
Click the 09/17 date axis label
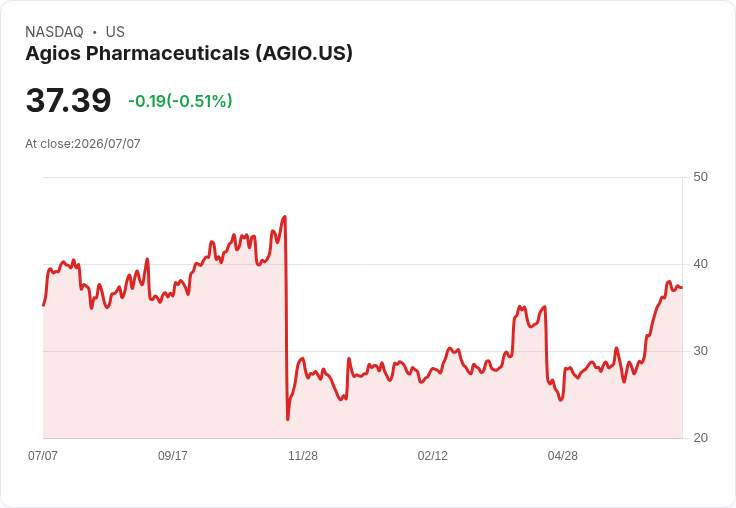pos(173,455)
